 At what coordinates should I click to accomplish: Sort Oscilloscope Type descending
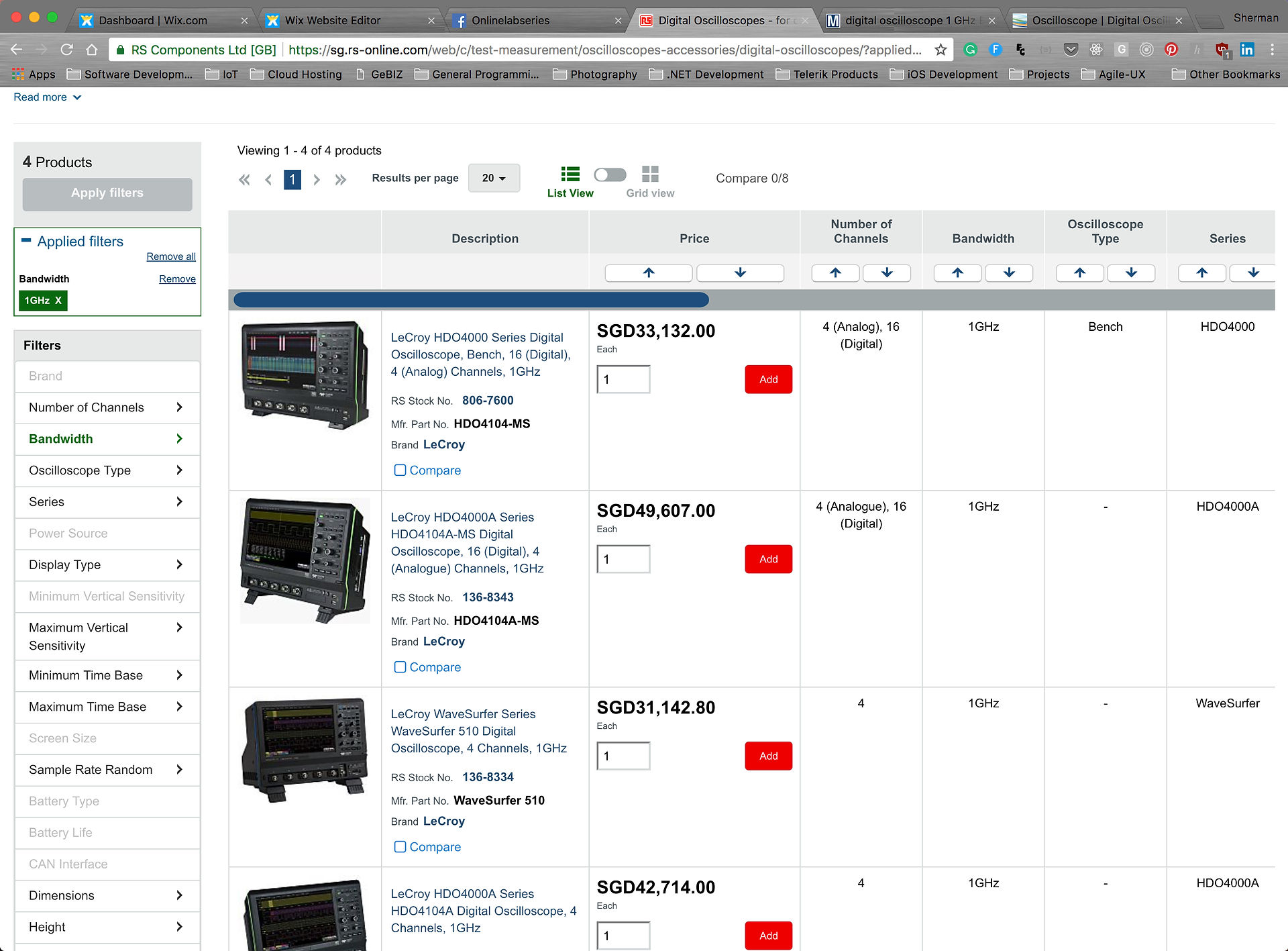1131,272
